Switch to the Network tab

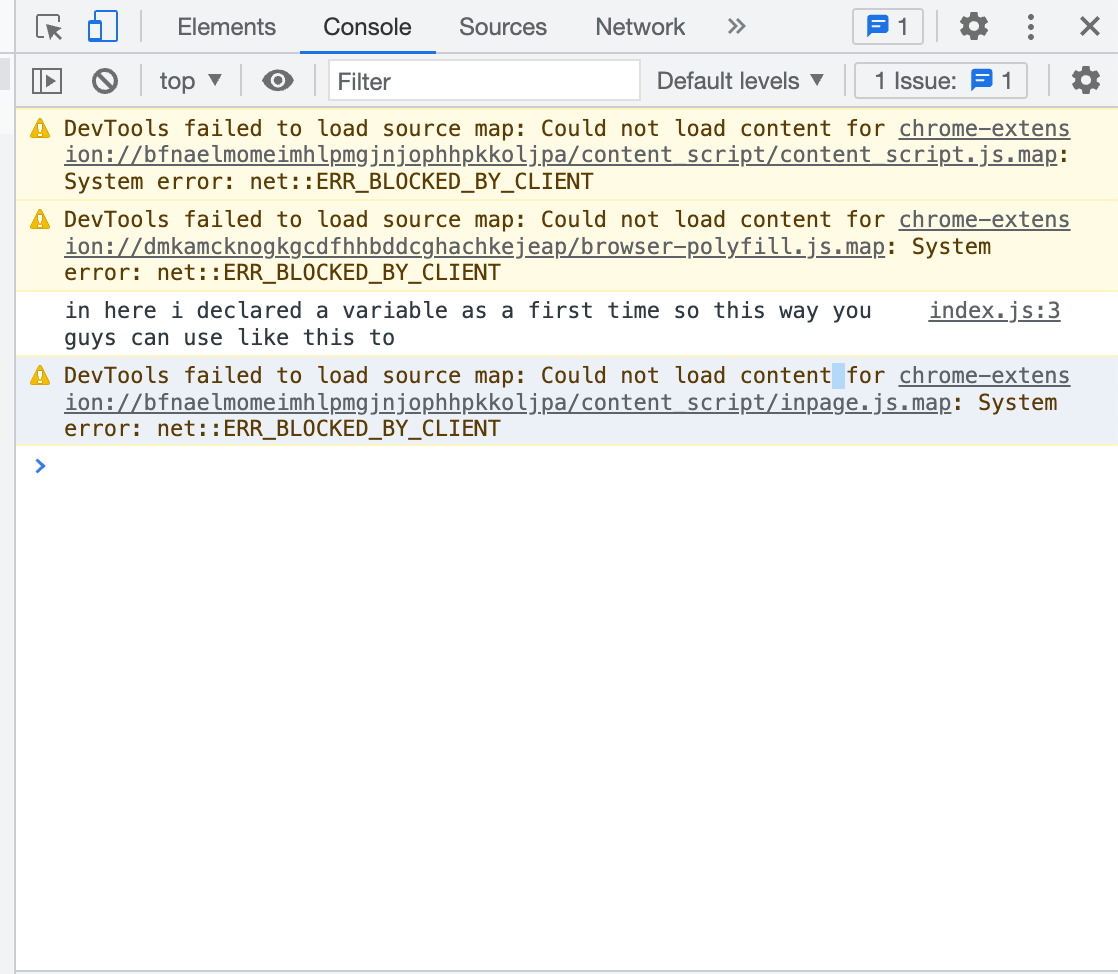639,26
